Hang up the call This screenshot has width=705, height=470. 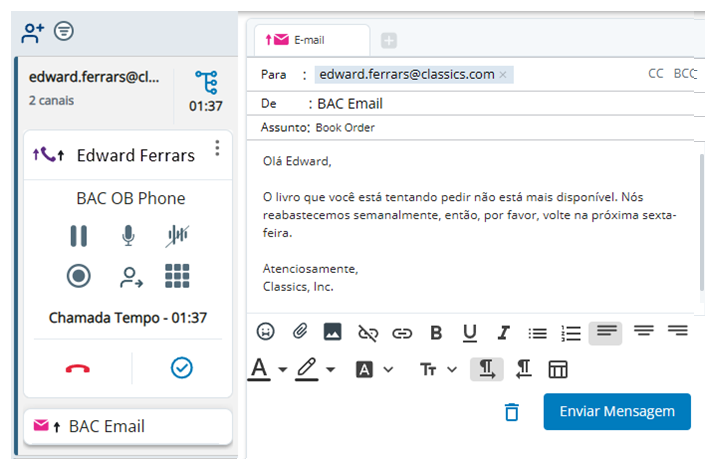point(78,369)
